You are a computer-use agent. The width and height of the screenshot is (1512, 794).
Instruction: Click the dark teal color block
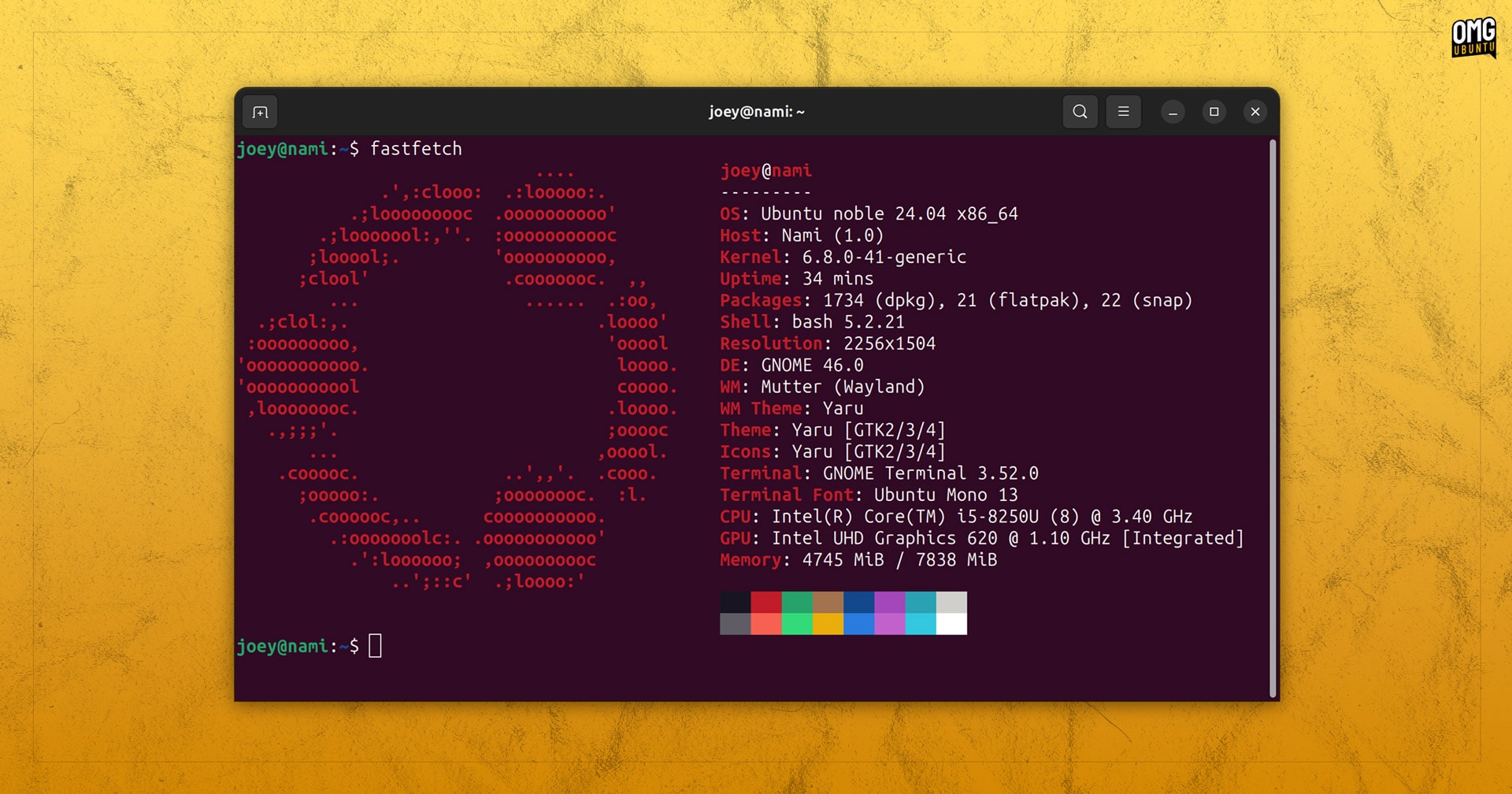click(920, 603)
